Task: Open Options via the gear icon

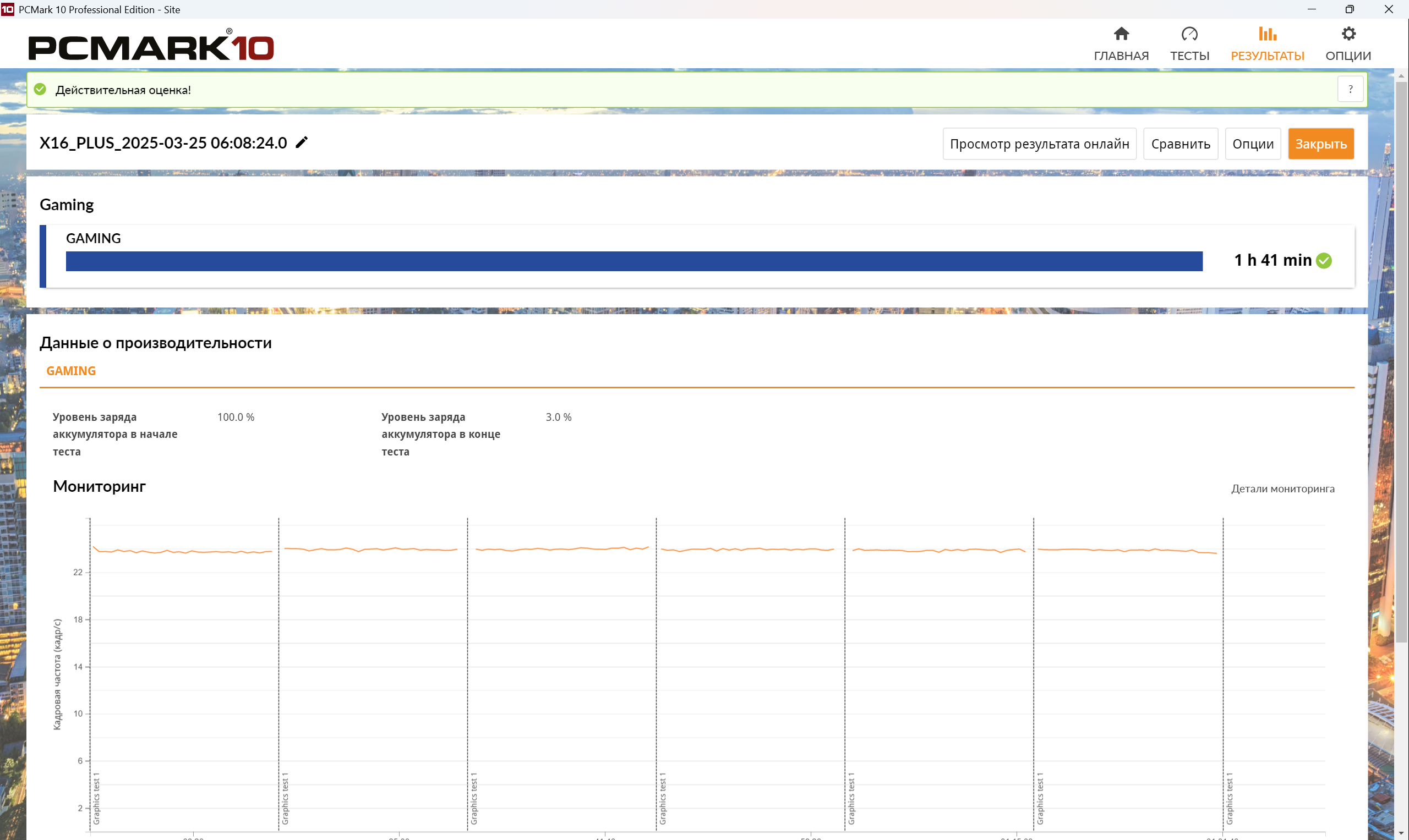Action: point(1348,34)
